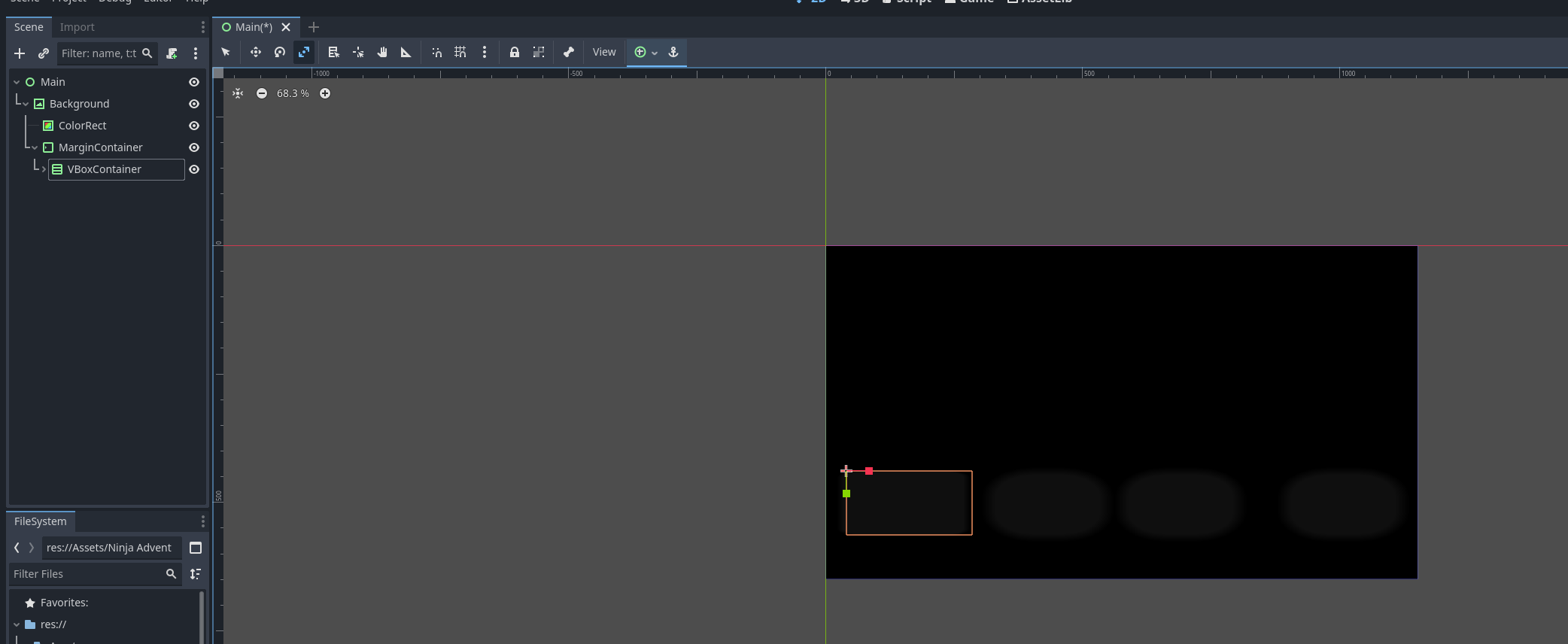Open dock options next to Import tab
The width and height of the screenshot is (1568, 644).
(202, 27)
